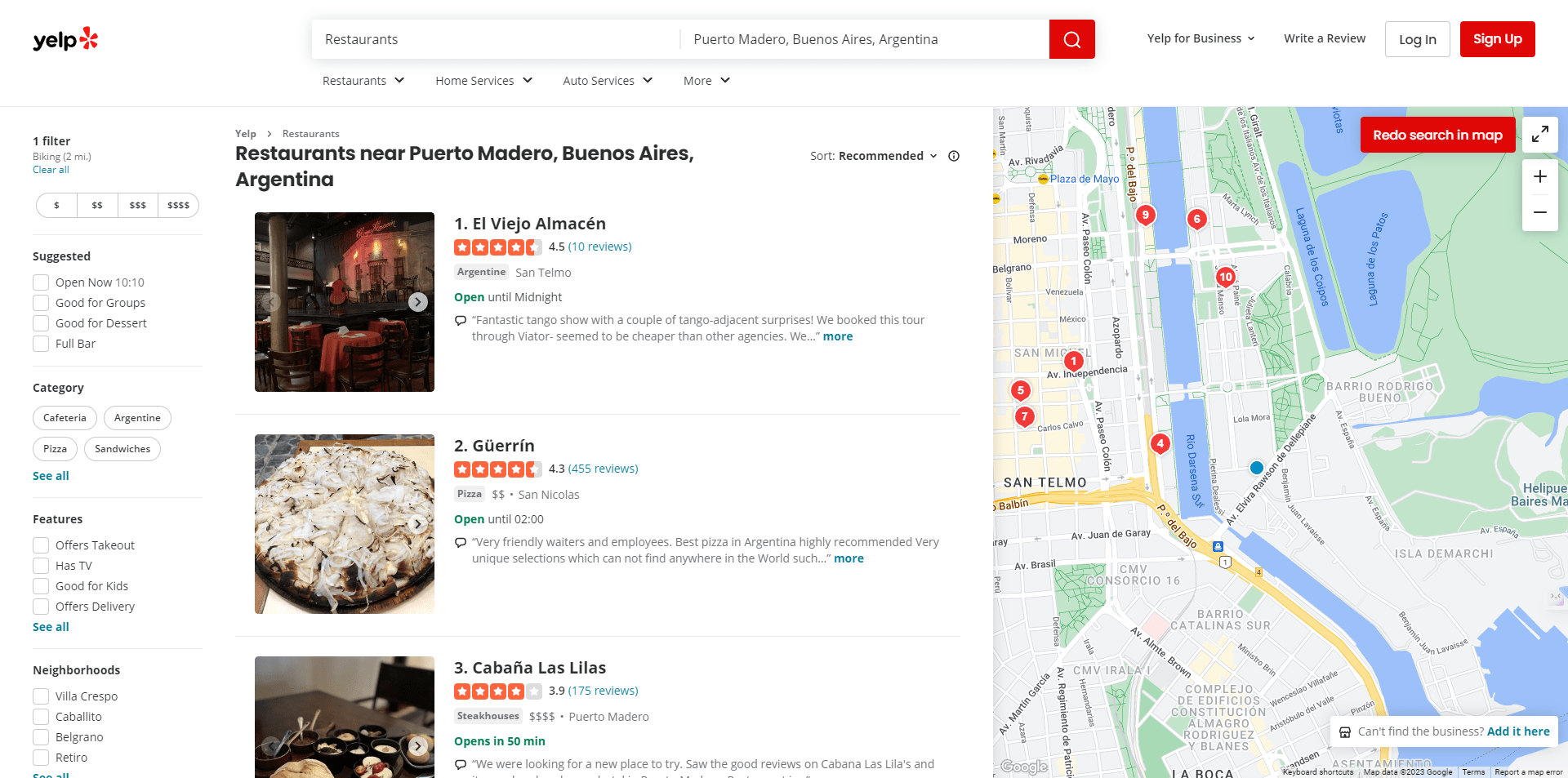Enable the Open Now filter
This screenshot has width=1568, height=778.
40,282
